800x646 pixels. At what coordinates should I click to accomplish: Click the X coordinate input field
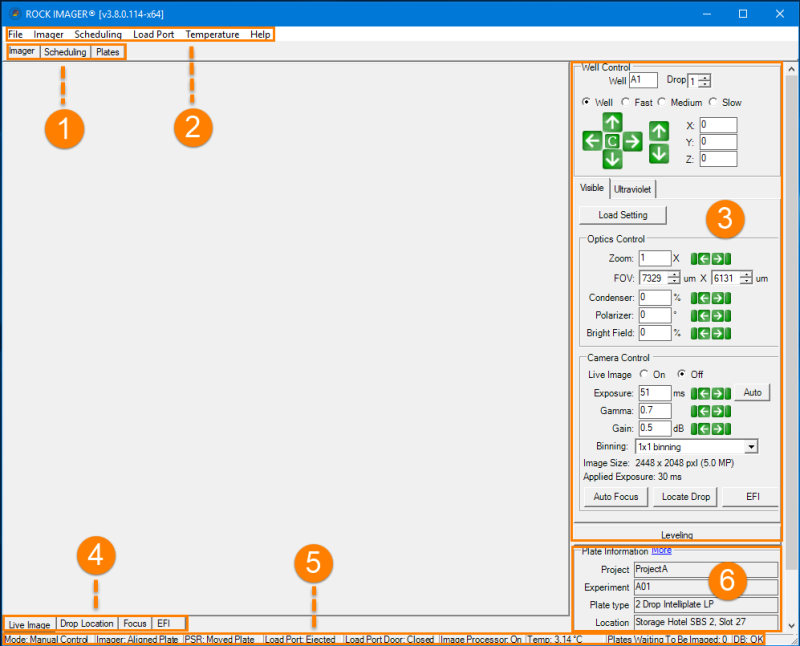(718, 125)
